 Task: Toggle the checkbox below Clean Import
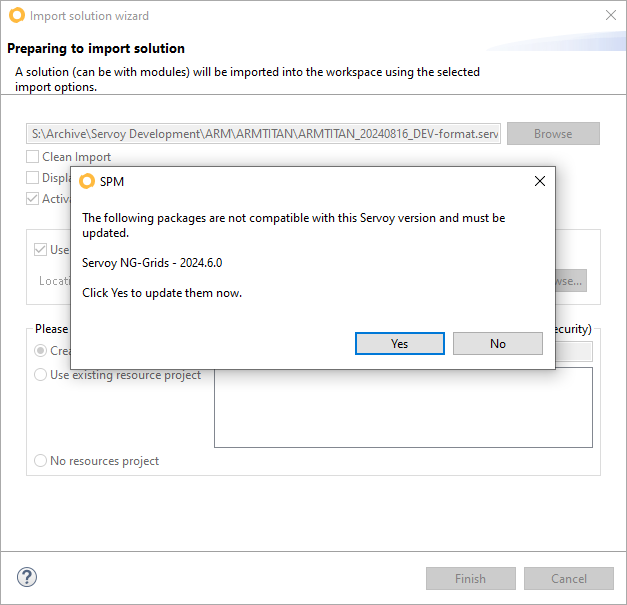click(33, 178)
